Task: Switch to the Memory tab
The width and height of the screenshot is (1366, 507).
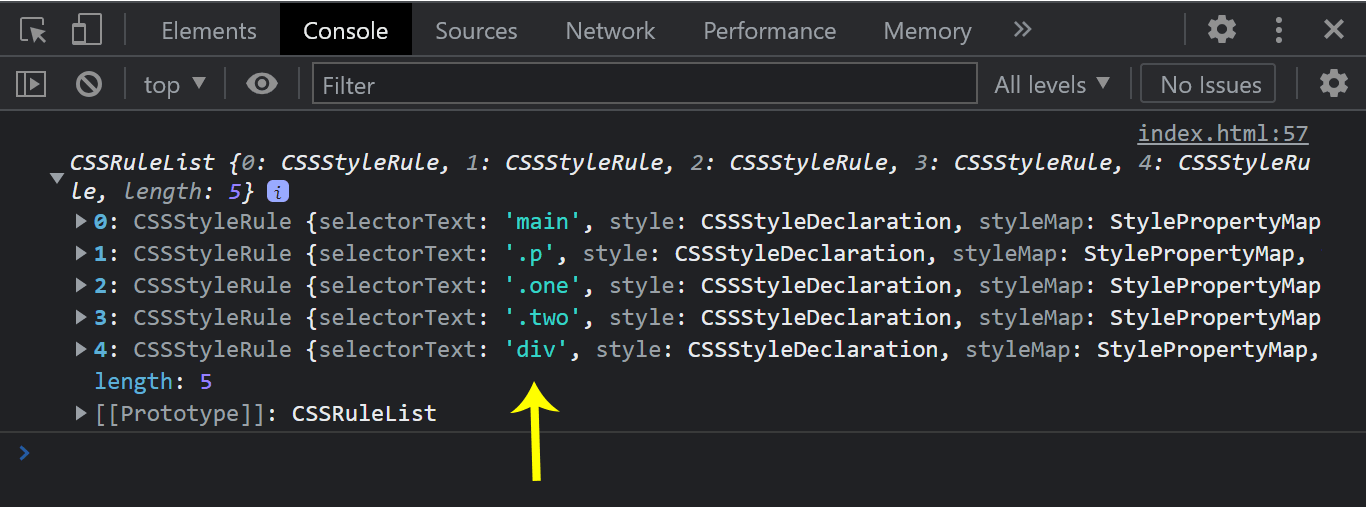Action: (927, 31)
